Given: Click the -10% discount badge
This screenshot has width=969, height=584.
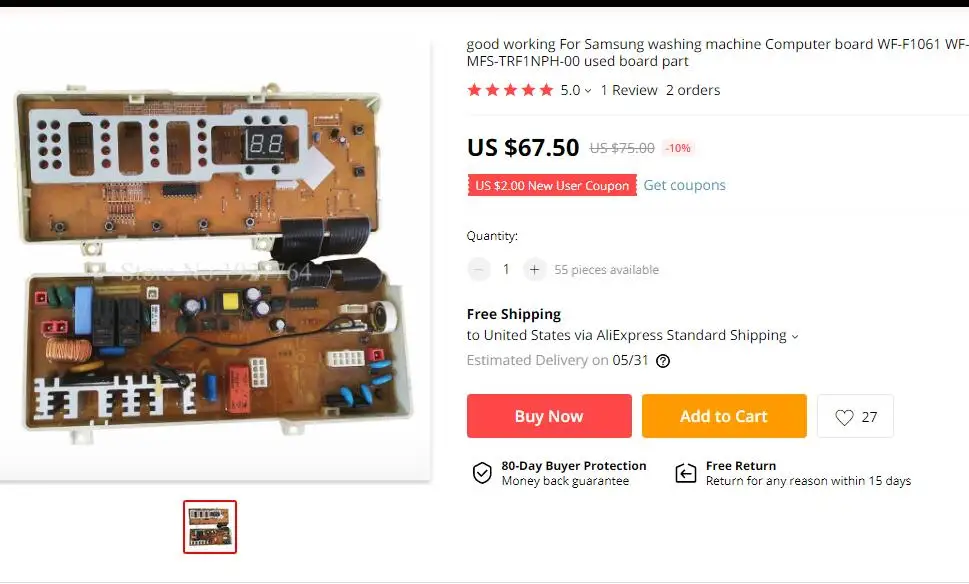Looking at the screenshot, I should pos(678,148).
